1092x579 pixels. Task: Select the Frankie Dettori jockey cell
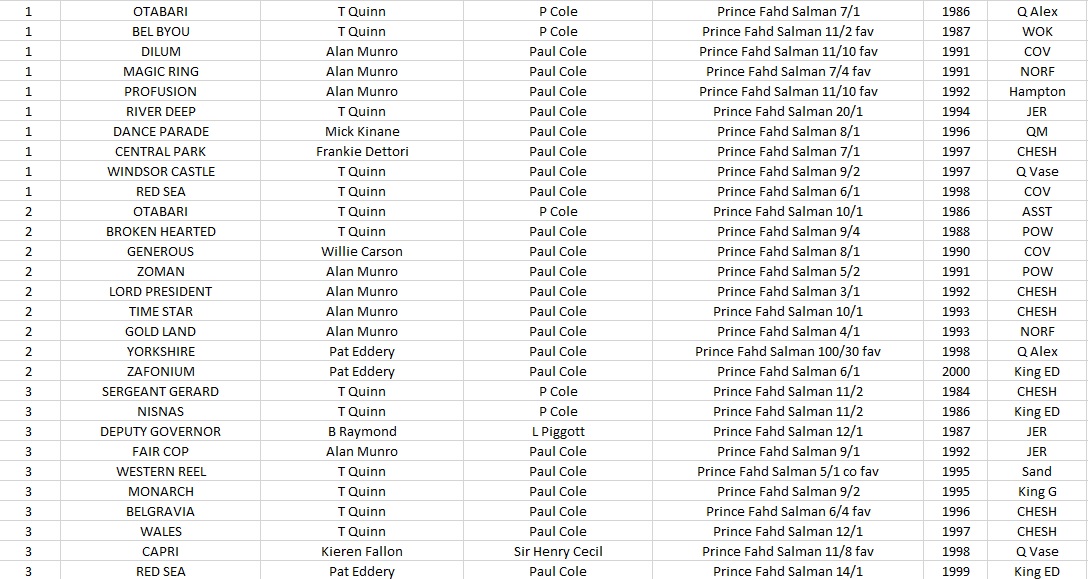click(362, 151)
